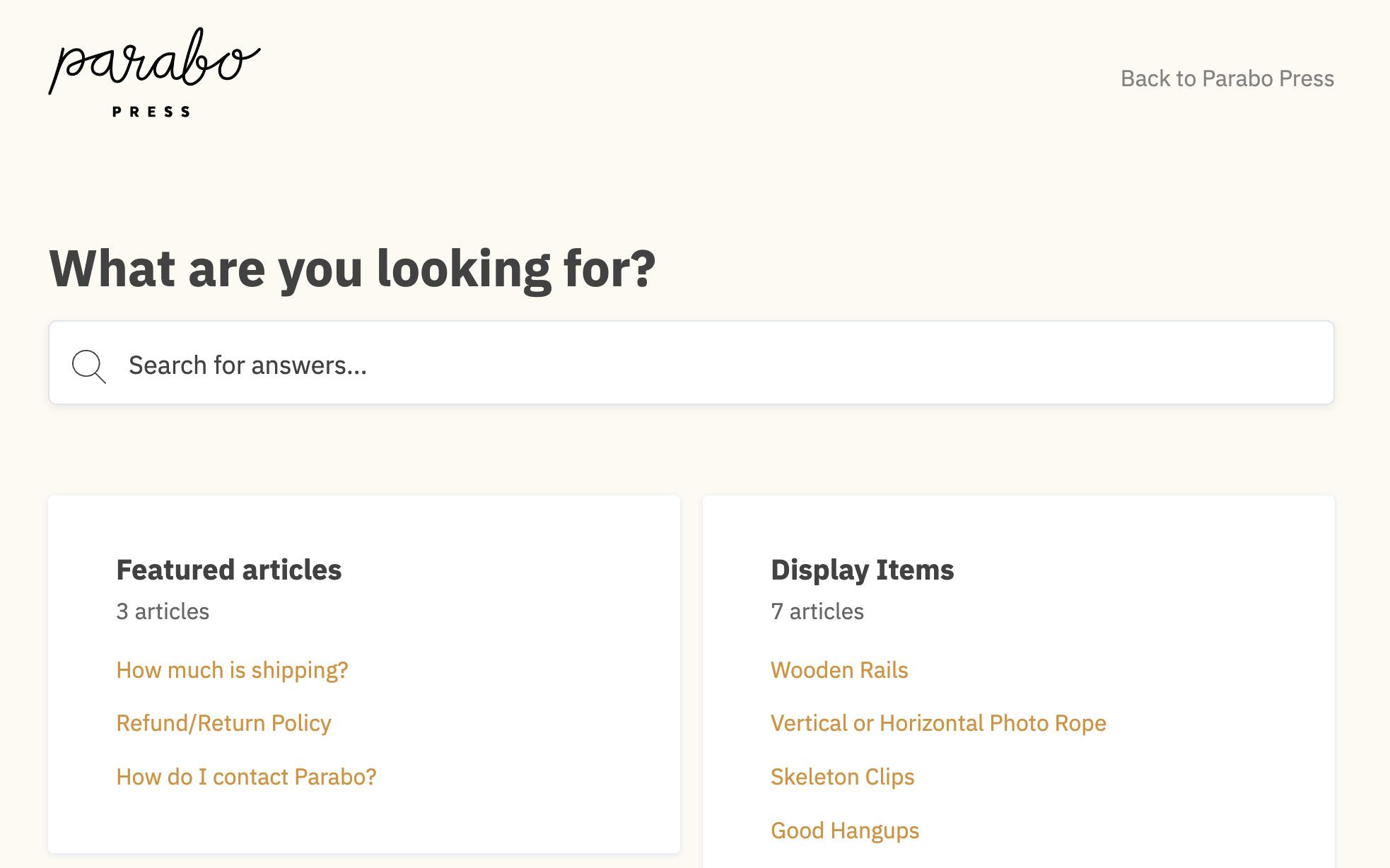Image resolution: width=1390 pixels, height=868 pixels.
Task: Click the Featured articles heading
Action: 228,570
